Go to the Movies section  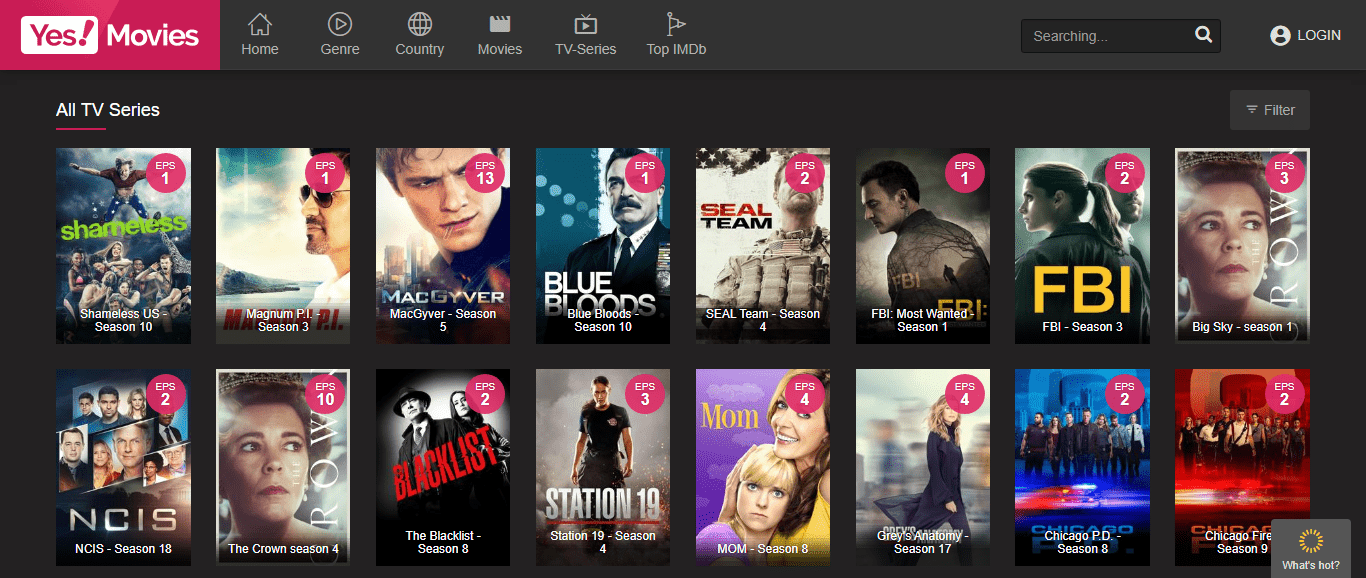[500, 34]
